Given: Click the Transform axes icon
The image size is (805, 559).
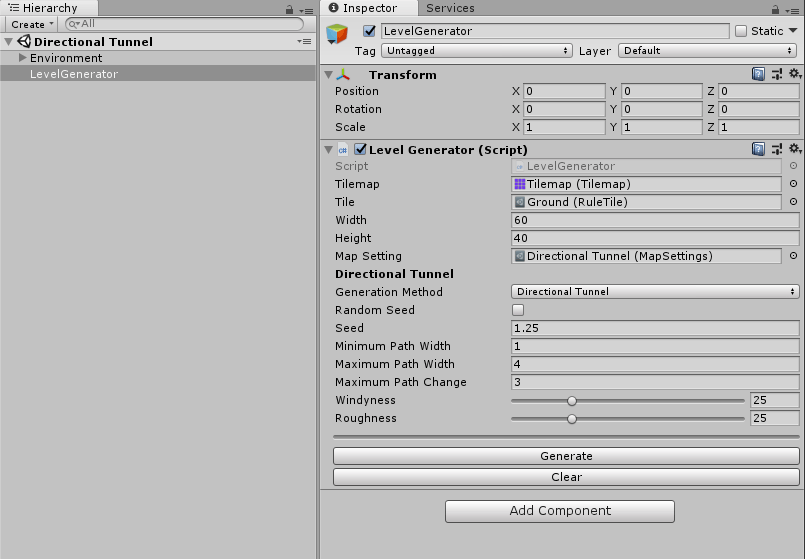Looking at the screenshot, I should click(343, 75).
